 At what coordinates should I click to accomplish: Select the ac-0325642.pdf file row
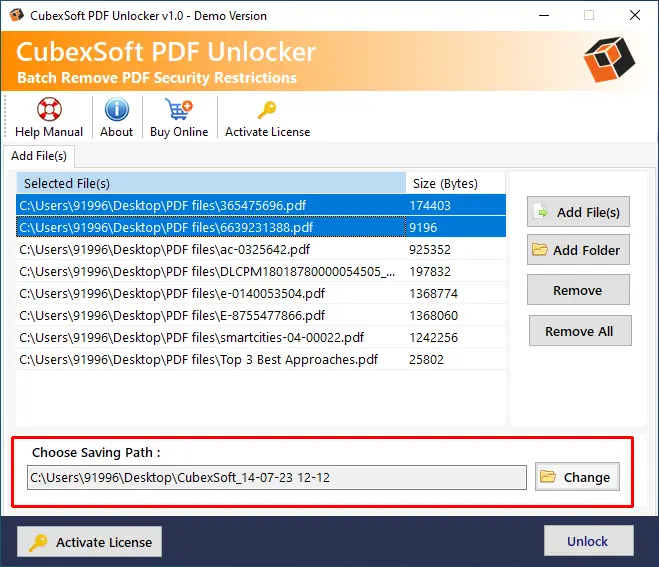(210, 249)
